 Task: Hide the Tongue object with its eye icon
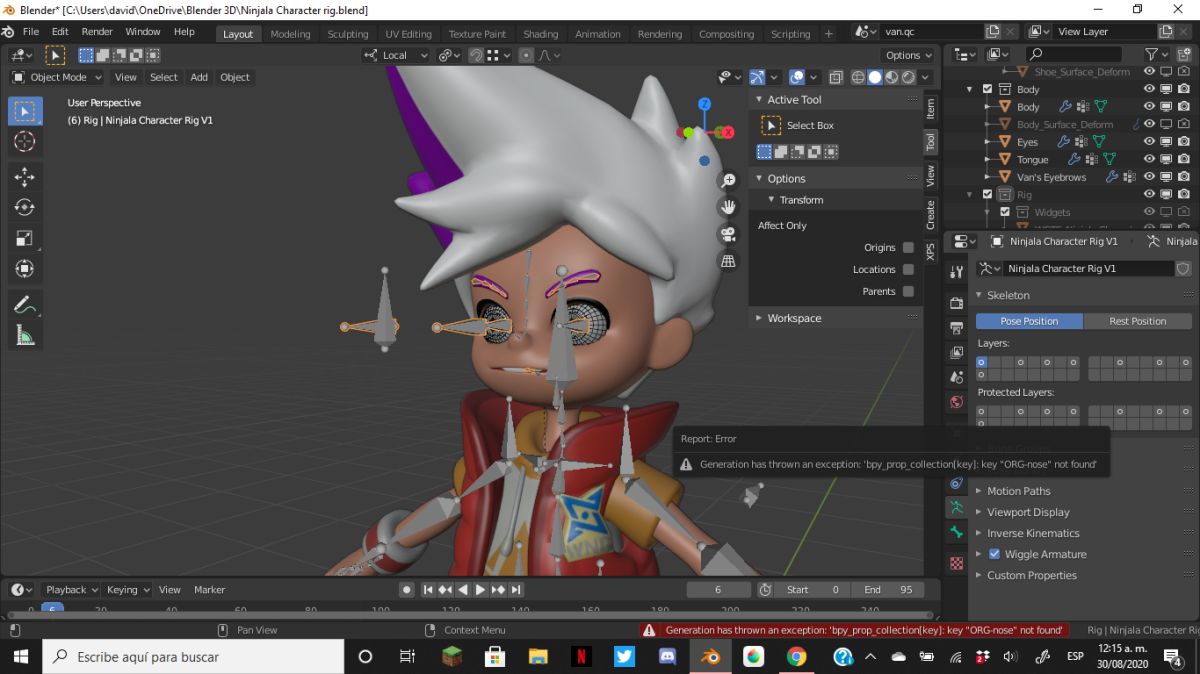(1150, 159)
